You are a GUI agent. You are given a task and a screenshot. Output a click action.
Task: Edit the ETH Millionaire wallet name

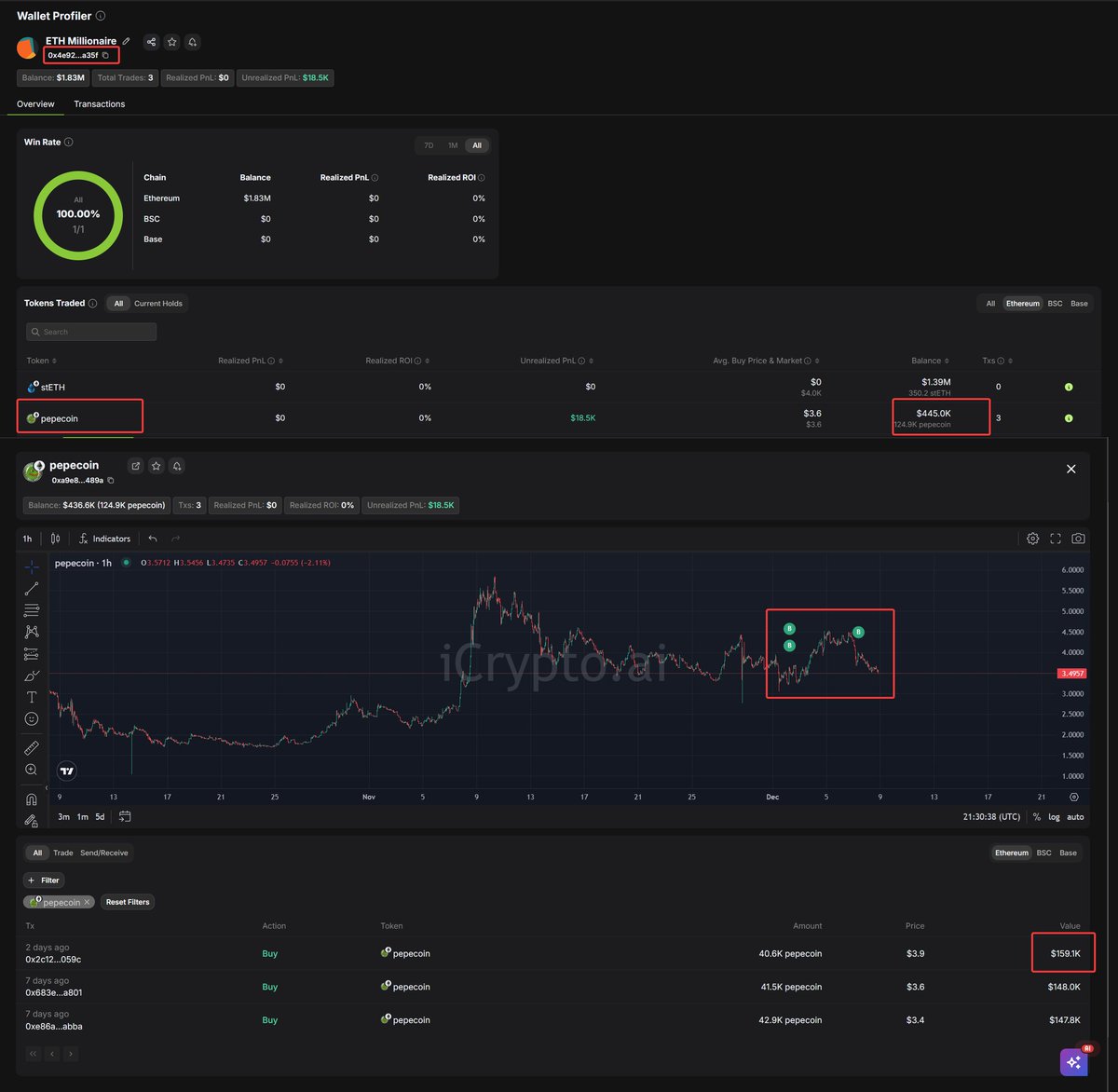pyautogui.click(x=126, y=41)
